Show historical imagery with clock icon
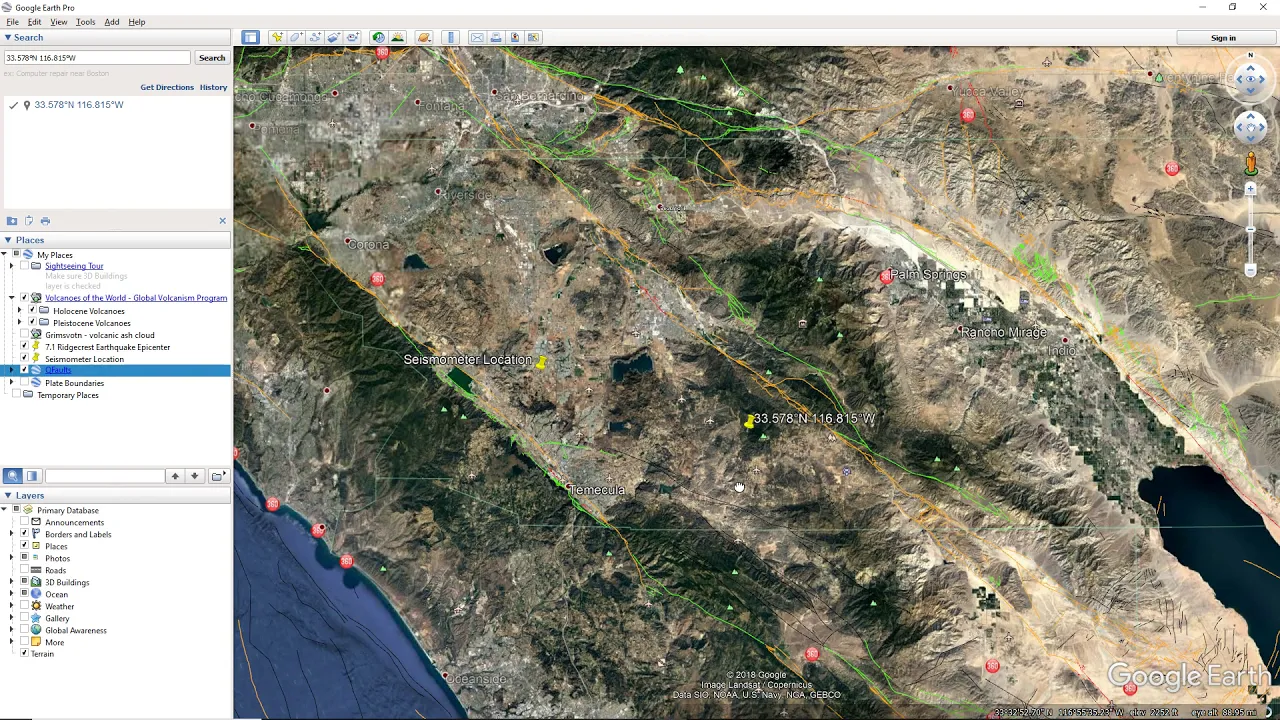 [x=379, y=37]
